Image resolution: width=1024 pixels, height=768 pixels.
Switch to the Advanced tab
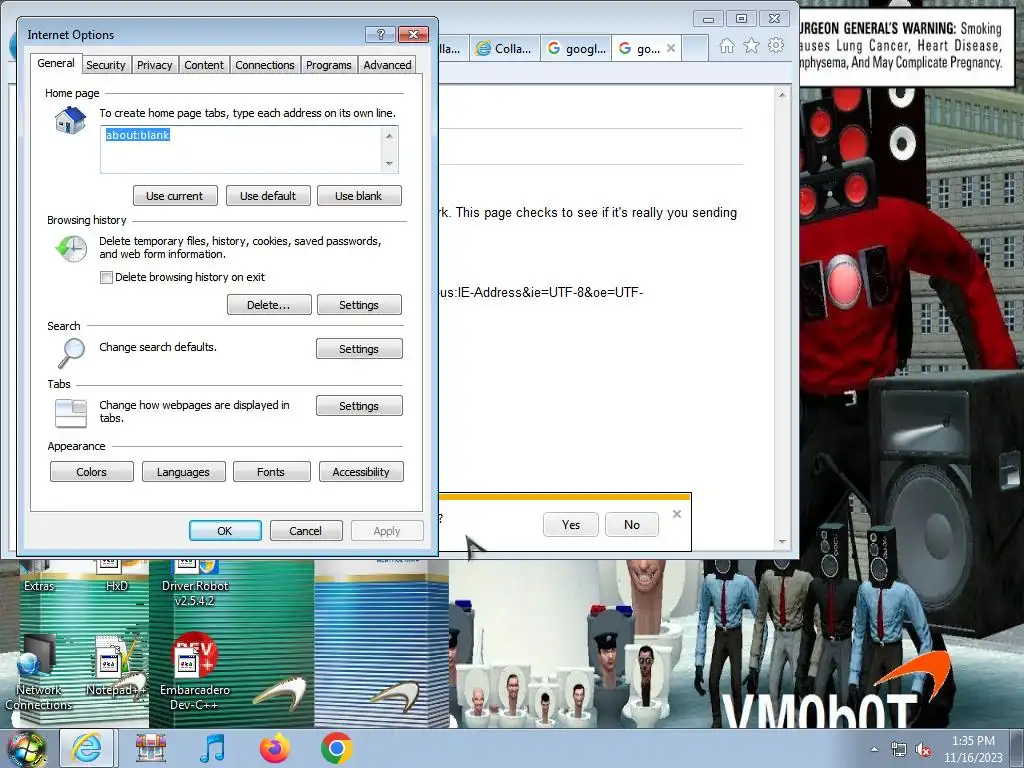tap(387, 65)
